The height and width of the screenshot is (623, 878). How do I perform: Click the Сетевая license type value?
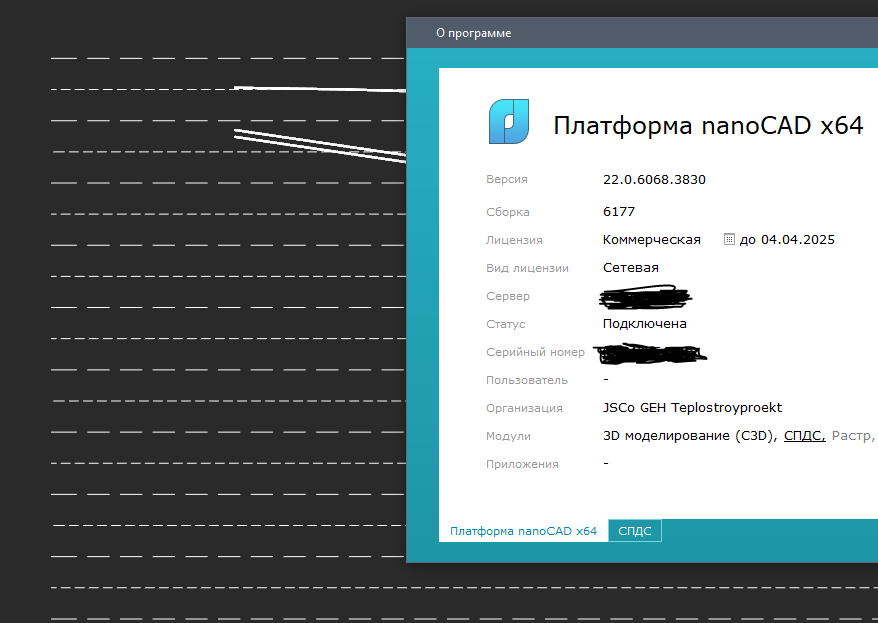coord(631,268)
